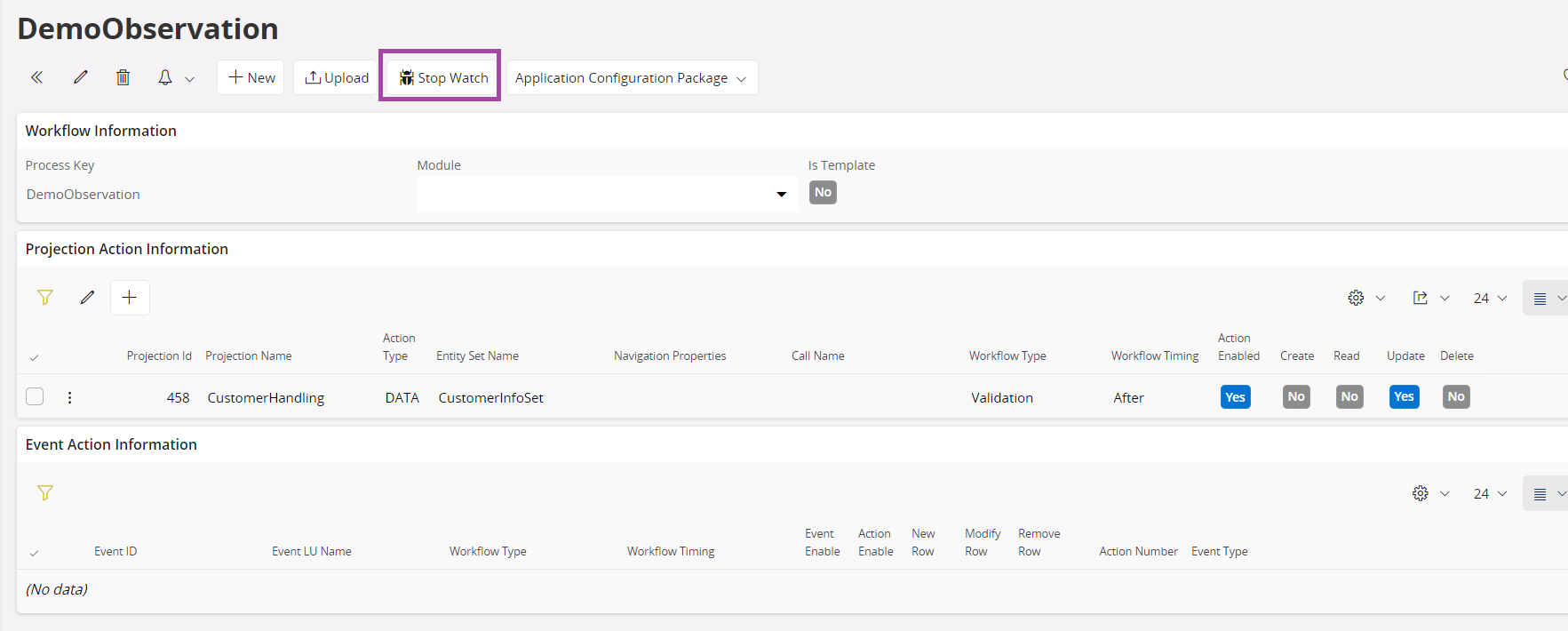Image resolution: width=1568 pixels, height=631 pixels.
Task: Open the Projection Action export menu
Action: (x=1430, y=299)
